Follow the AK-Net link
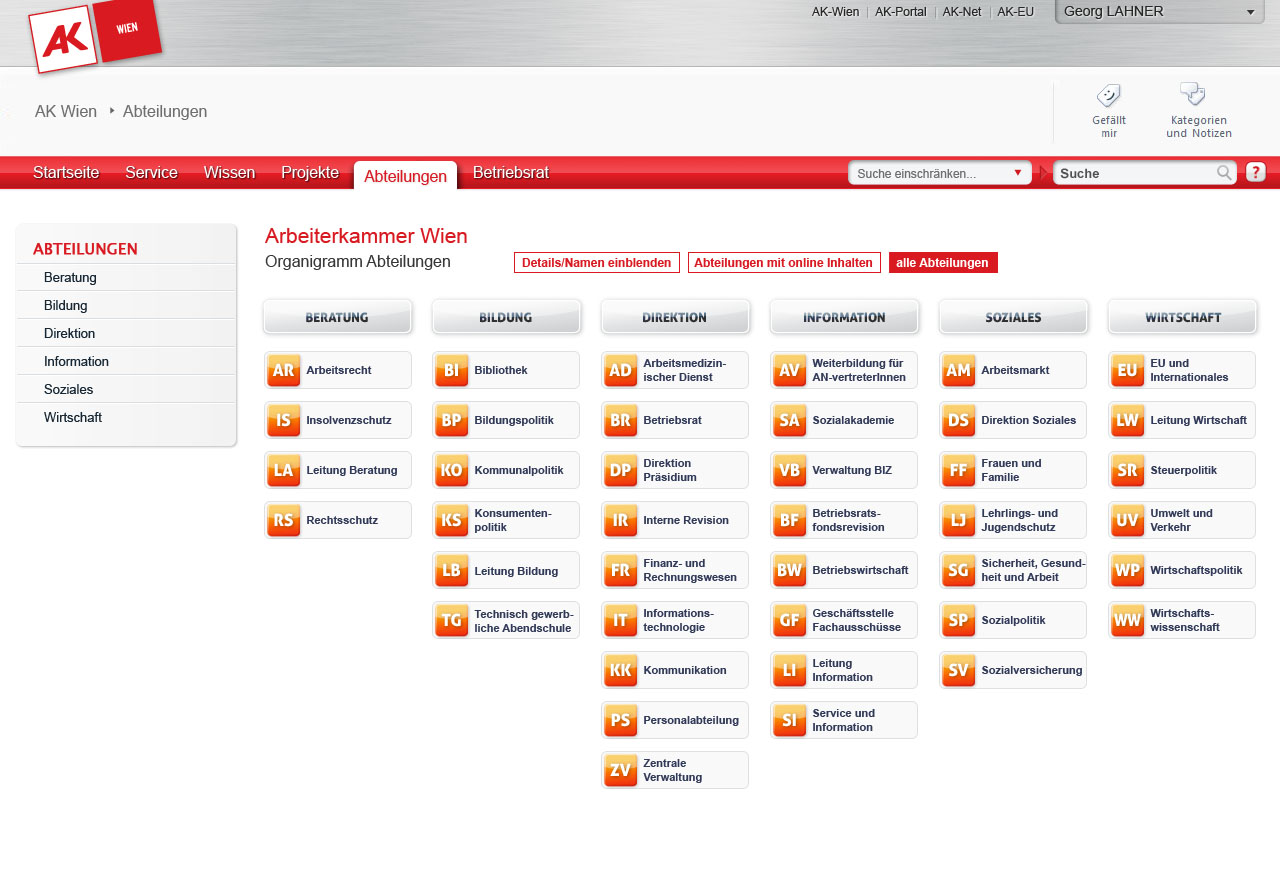This screenshot has width=1280, height=880. (962, 12)
